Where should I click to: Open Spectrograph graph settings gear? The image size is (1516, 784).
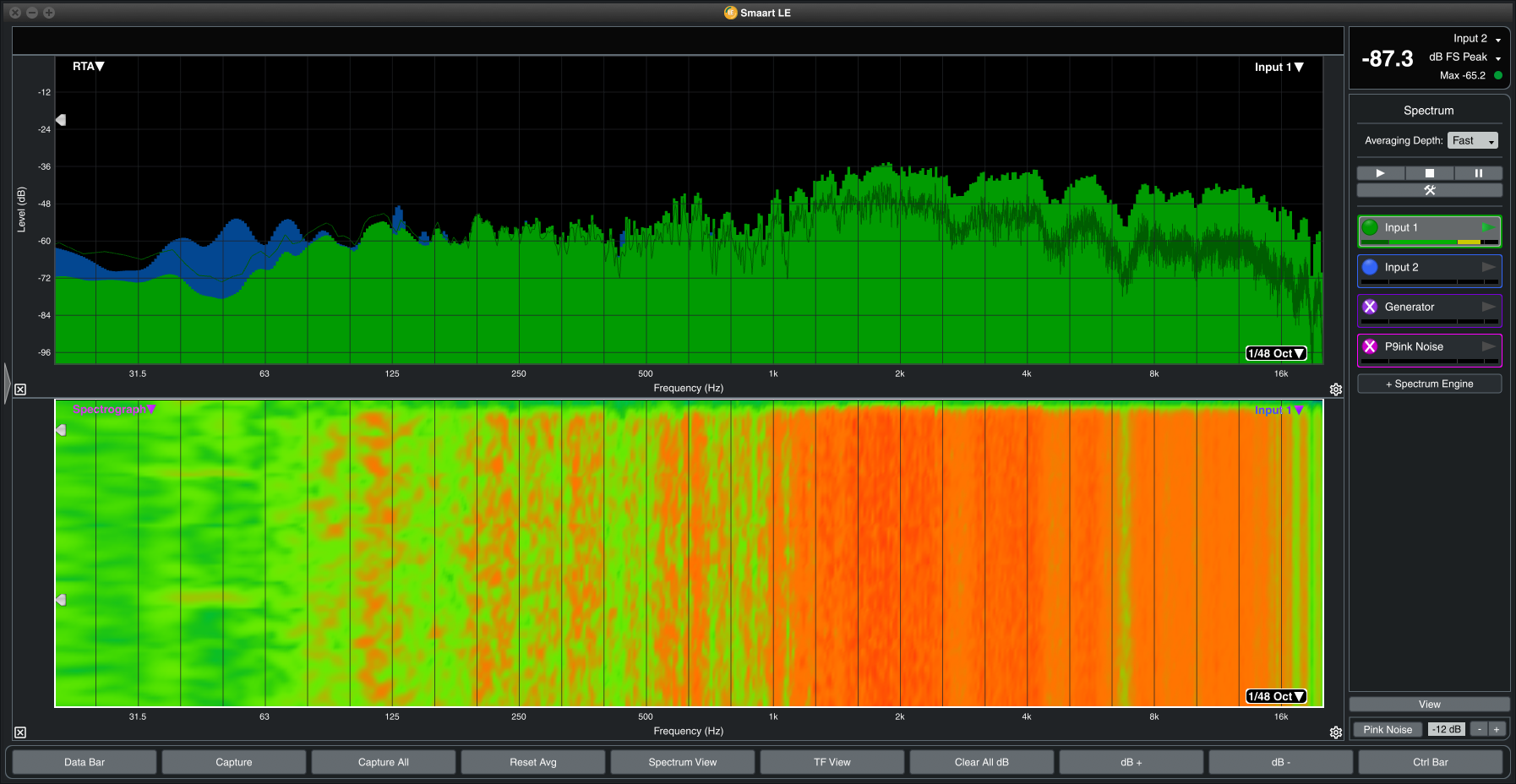click(1336, 732)
